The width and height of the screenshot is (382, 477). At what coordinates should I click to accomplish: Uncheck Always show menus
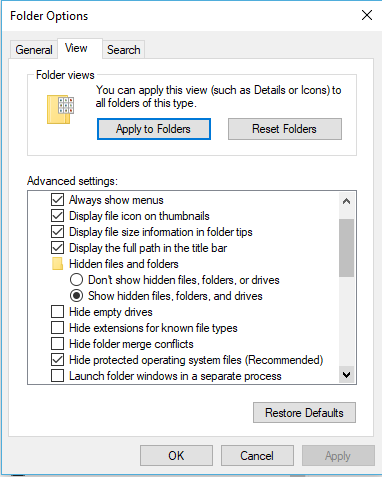(x=57, y=200)
